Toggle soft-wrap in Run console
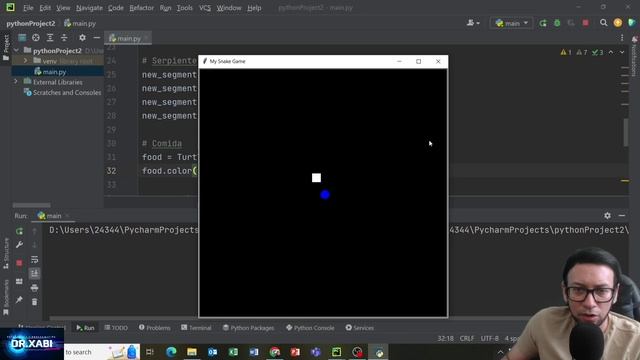This screenshot has width=640, height=360. [35, 260]
